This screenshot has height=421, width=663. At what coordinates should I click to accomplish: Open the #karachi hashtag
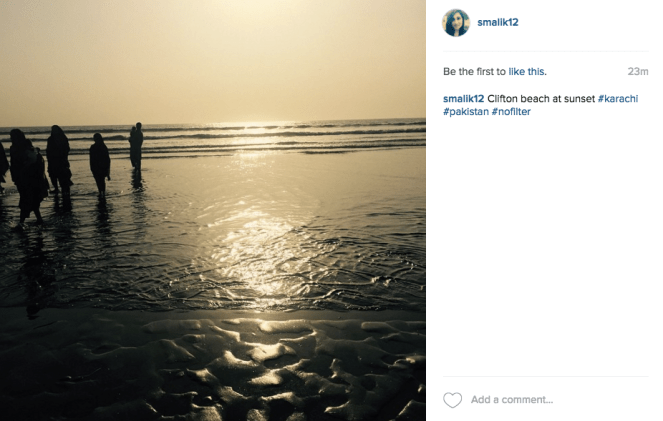click(x=620, y=99)
